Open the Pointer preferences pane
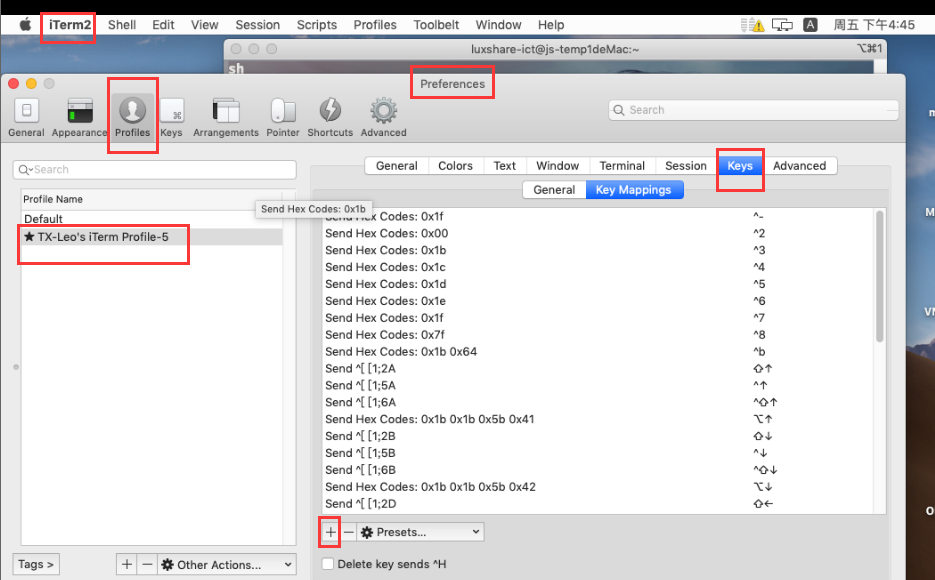This screenshot has height=580, width=935. 283,117
